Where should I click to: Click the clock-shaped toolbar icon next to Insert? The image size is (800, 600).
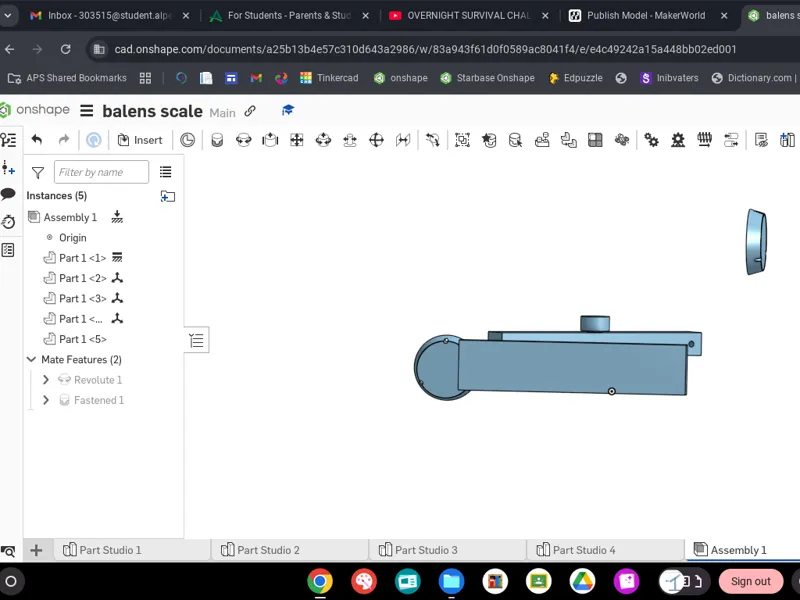coord(187,140)
